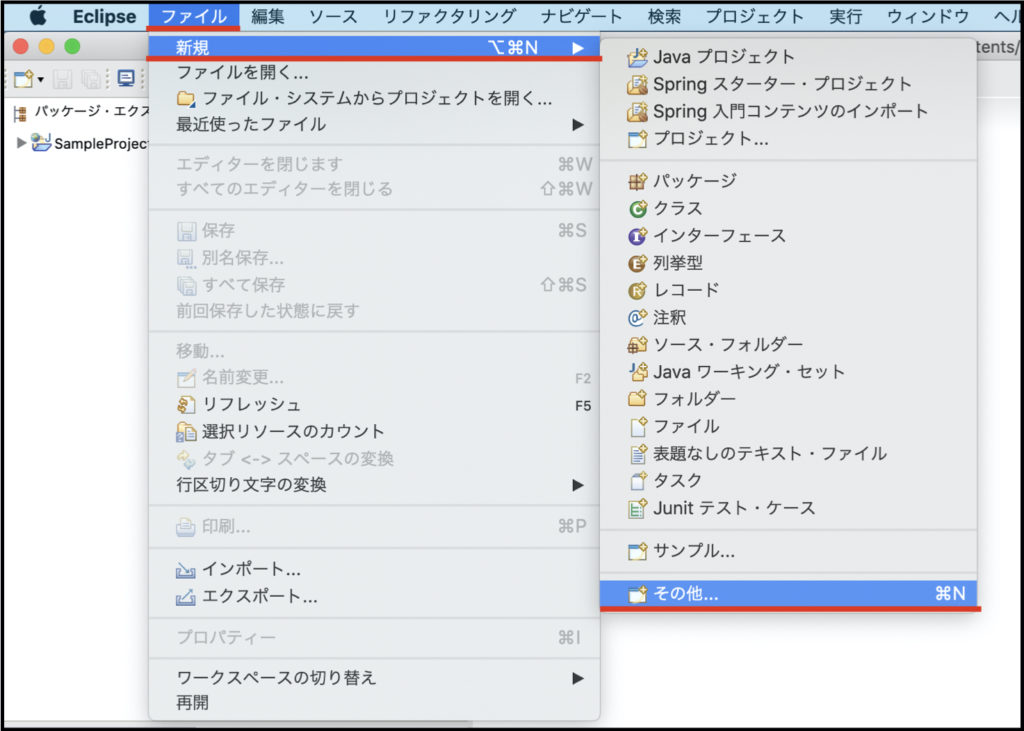Expand the 最近使ったファイル submenu
Viewport: 1024px width, 731px height.
point(374,124)
